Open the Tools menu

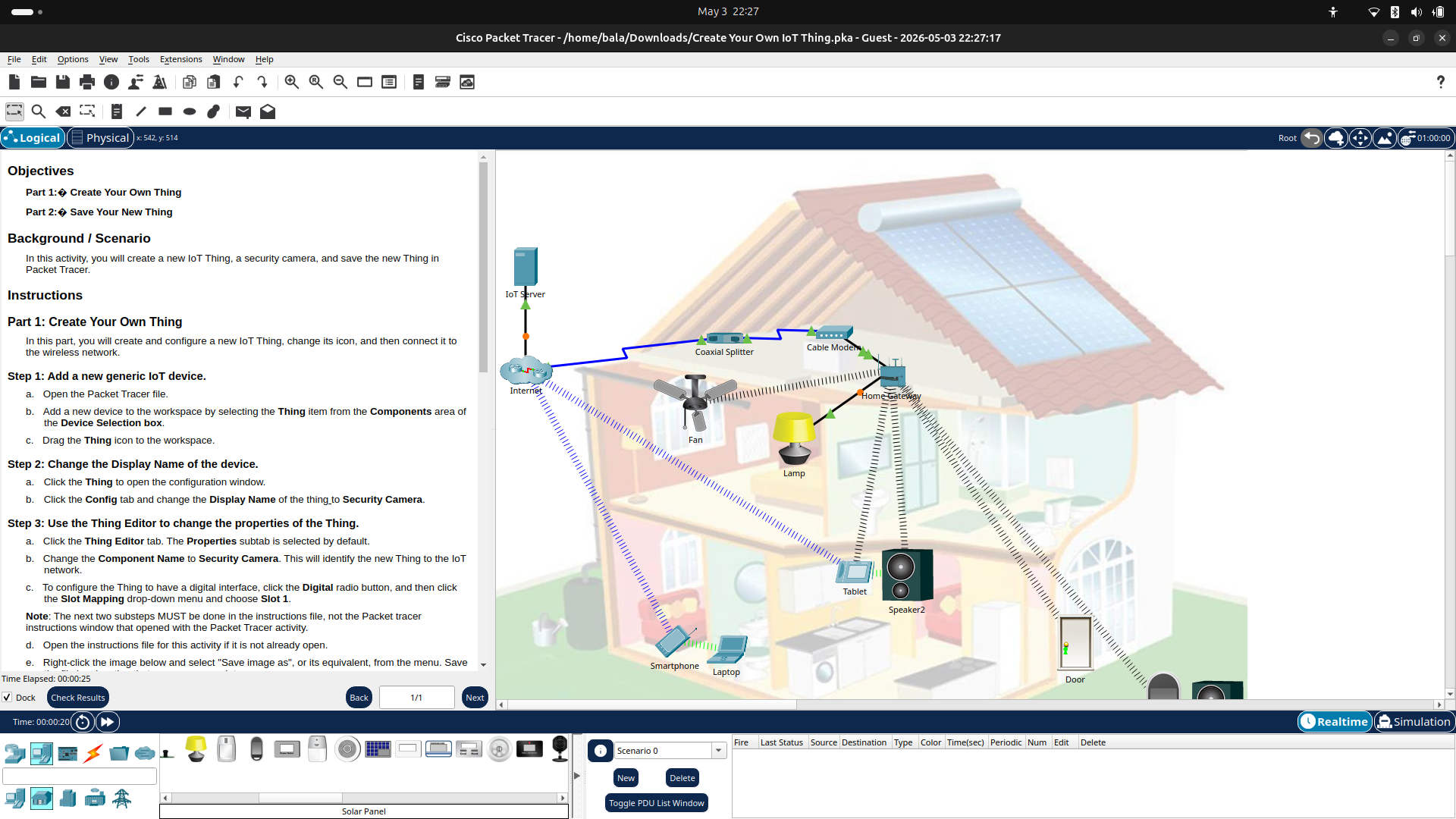(x=139, y=59)
